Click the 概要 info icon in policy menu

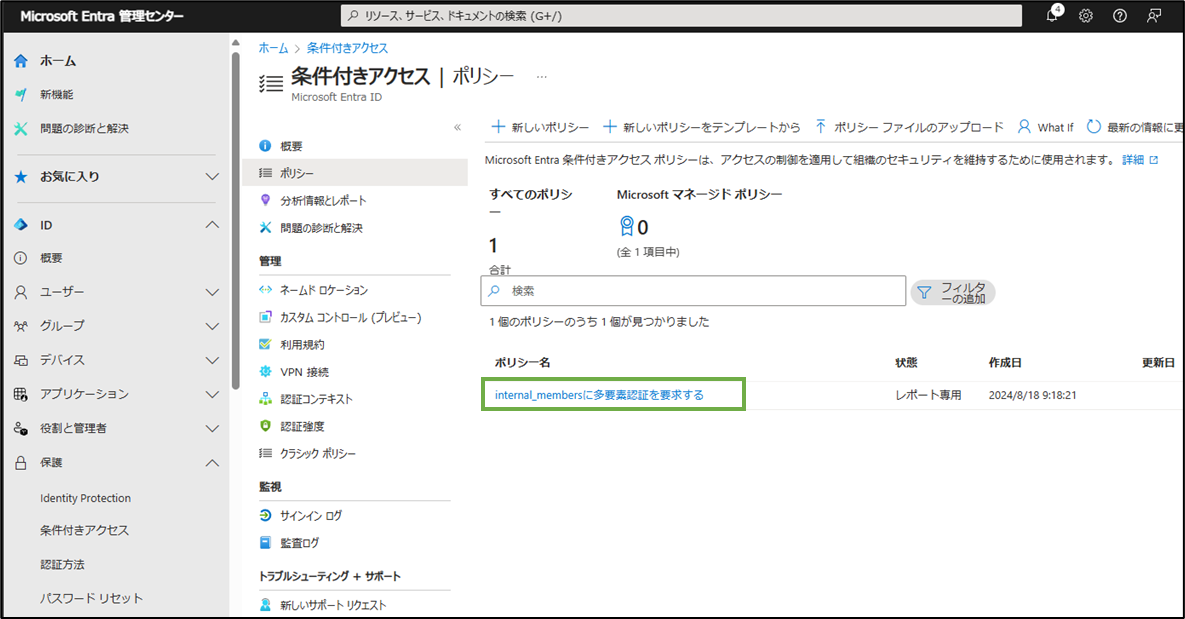(265, 146)
